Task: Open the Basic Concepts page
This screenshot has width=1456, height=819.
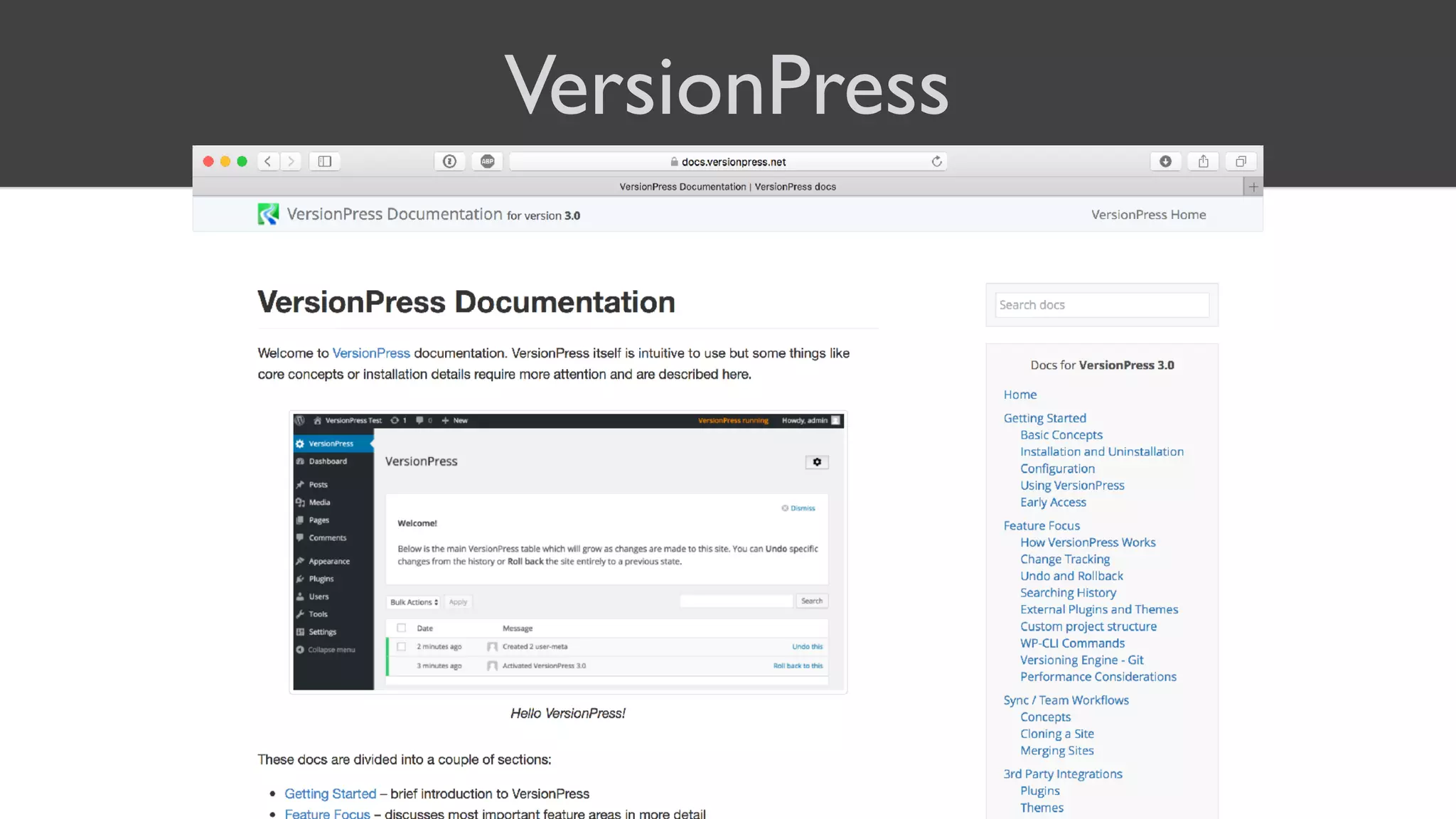Action: click(1061, 435)
